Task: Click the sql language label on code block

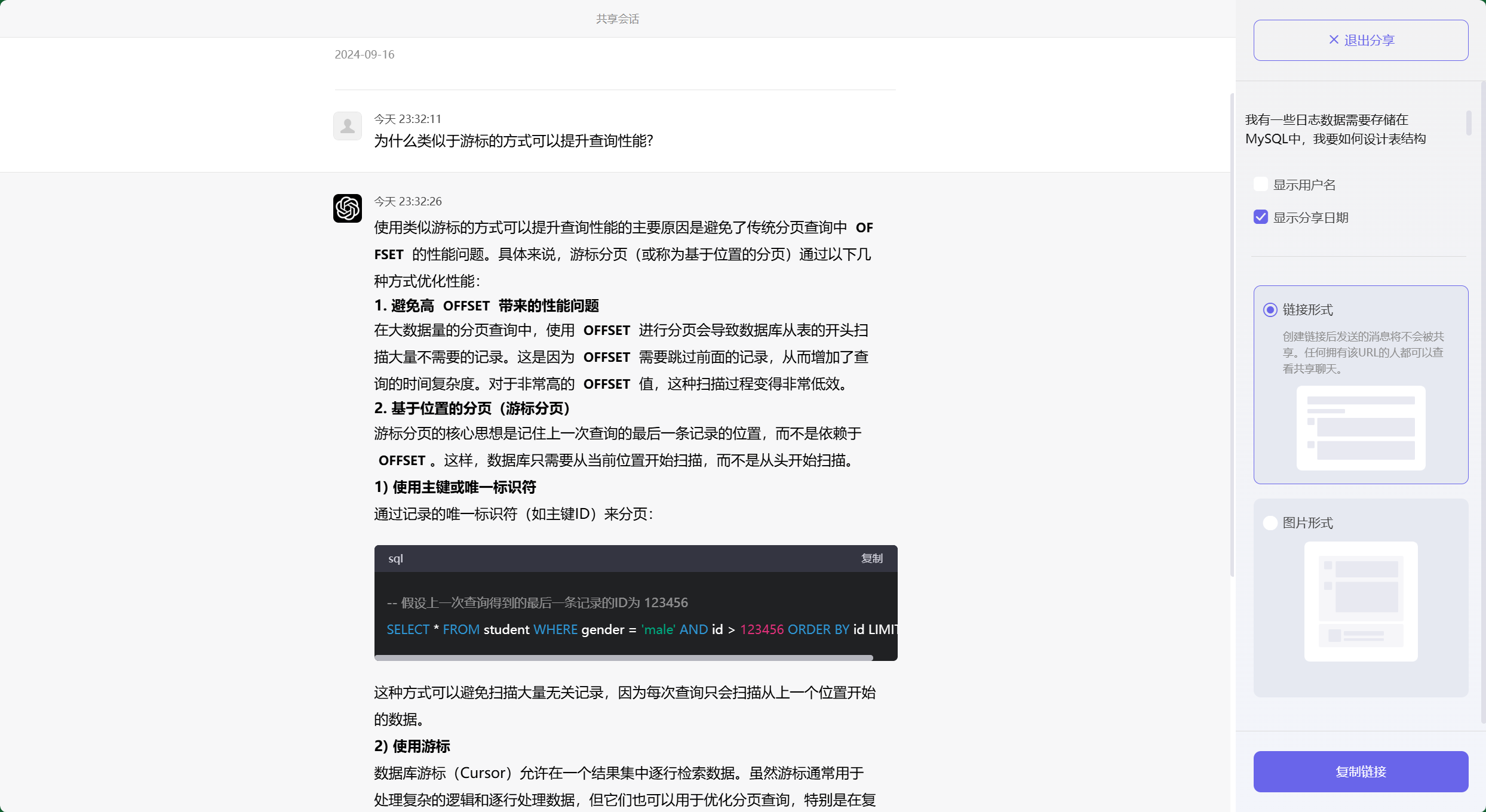Action: coord(396,559)
